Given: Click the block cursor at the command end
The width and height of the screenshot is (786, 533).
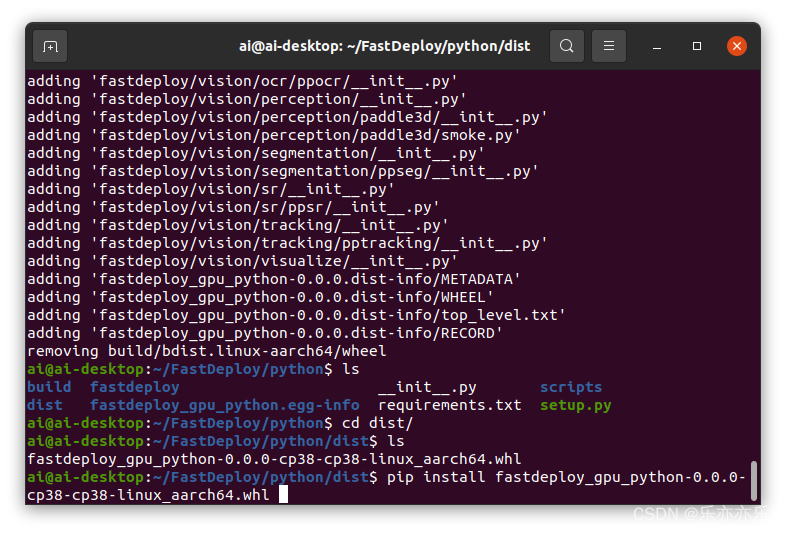Looking at the screenshot, I should tap(284, 494).
